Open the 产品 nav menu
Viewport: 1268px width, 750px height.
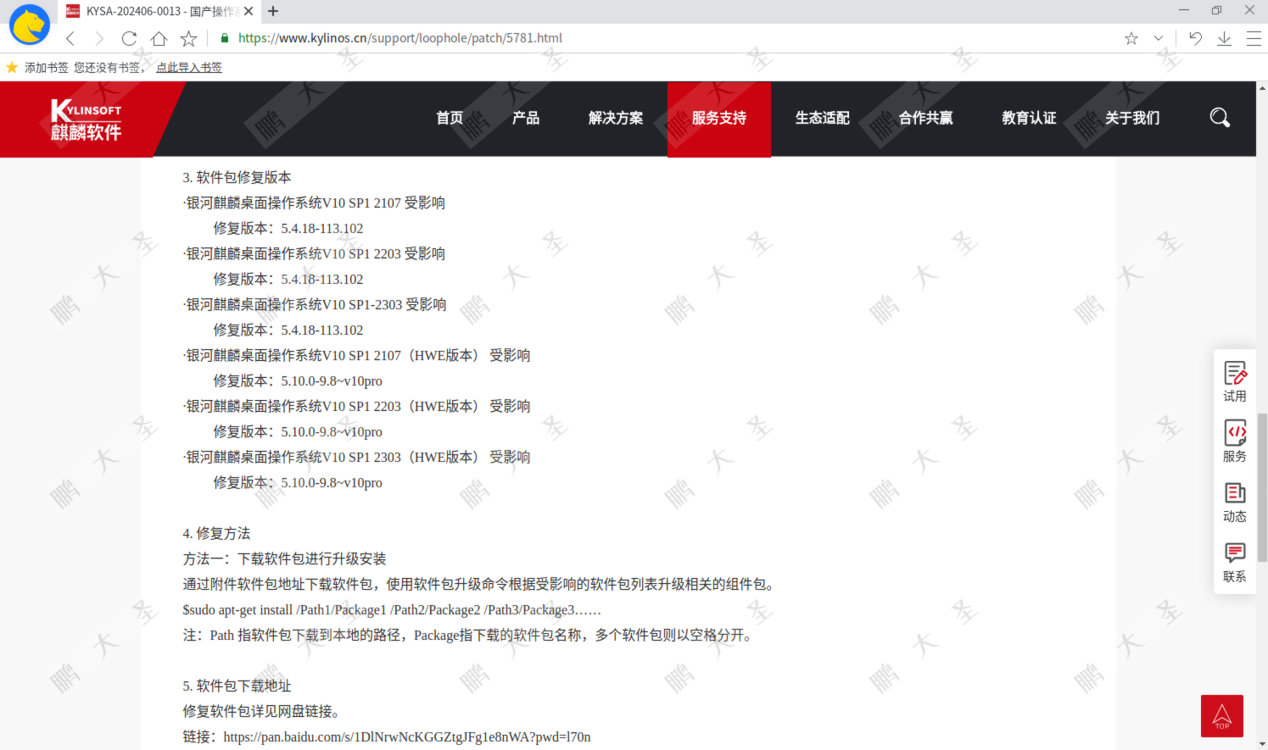[x=526, y=118]
